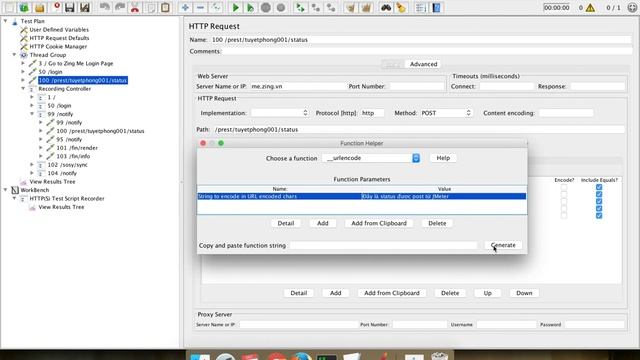Click the warning triangle log icon
Viewport: 640px width, 360px height.
[x=590, y=8]
